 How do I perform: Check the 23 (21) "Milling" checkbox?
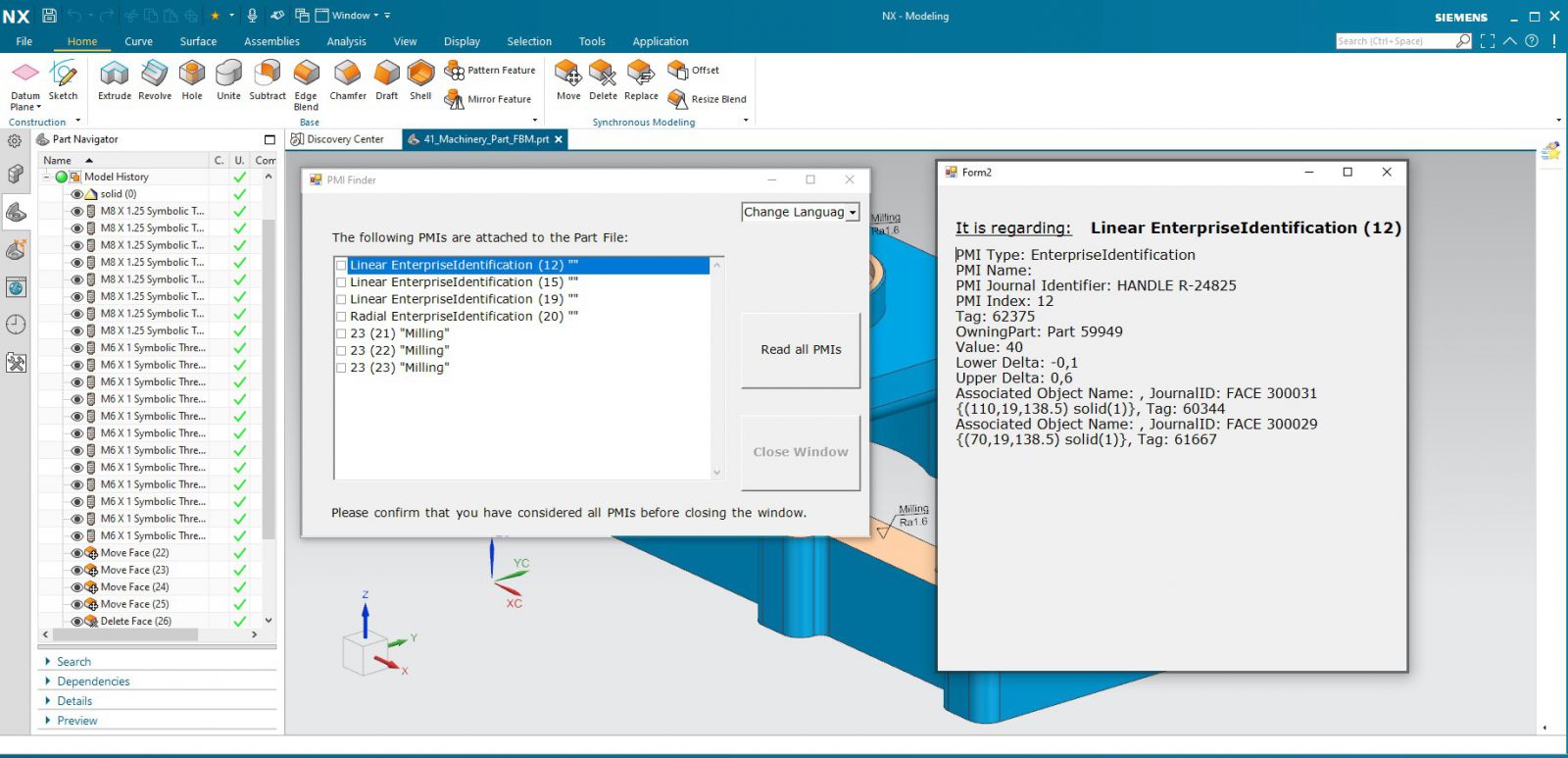(x=341, y=333)
